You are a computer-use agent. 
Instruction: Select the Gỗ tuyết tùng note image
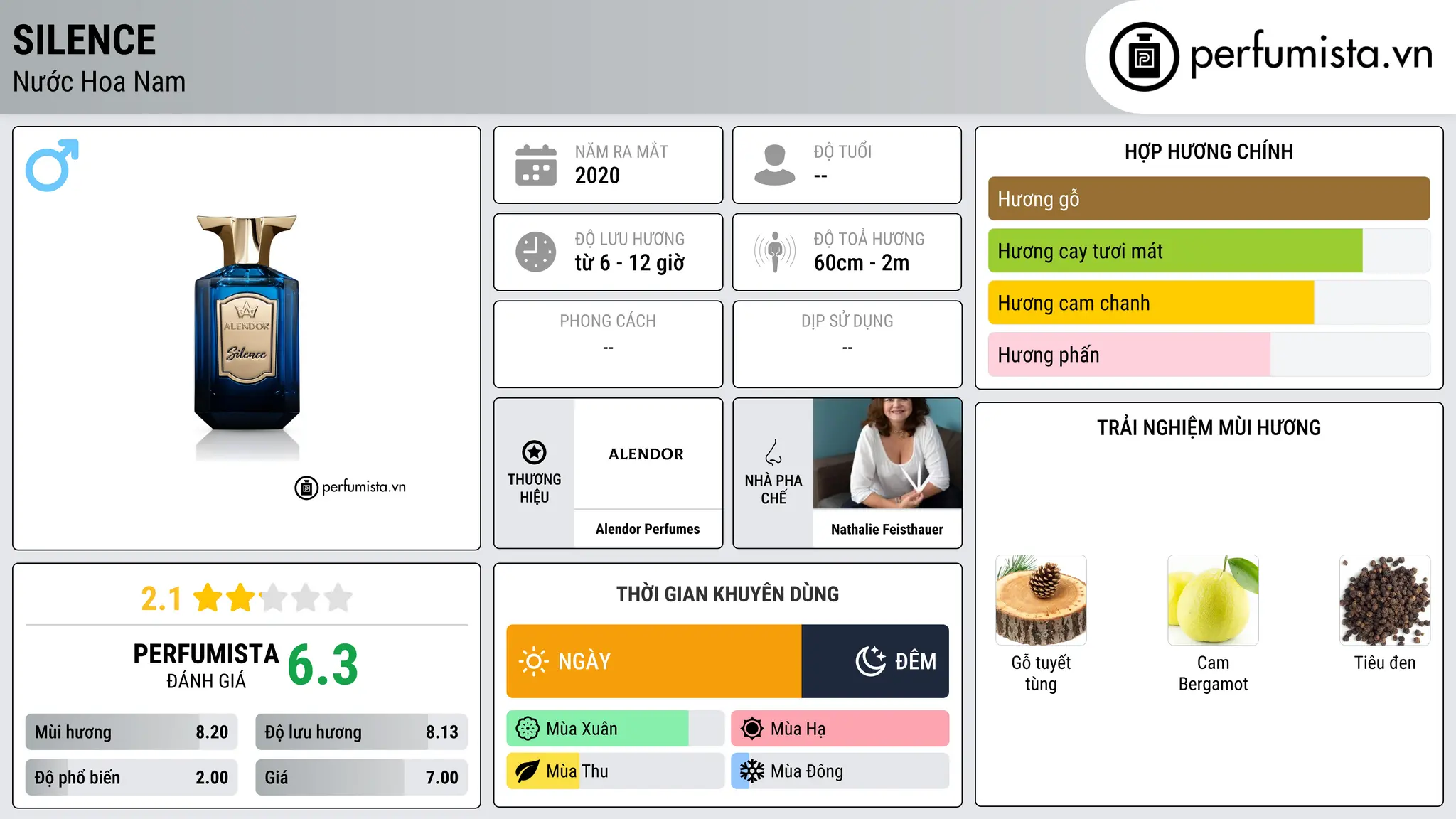(1041, 600)
